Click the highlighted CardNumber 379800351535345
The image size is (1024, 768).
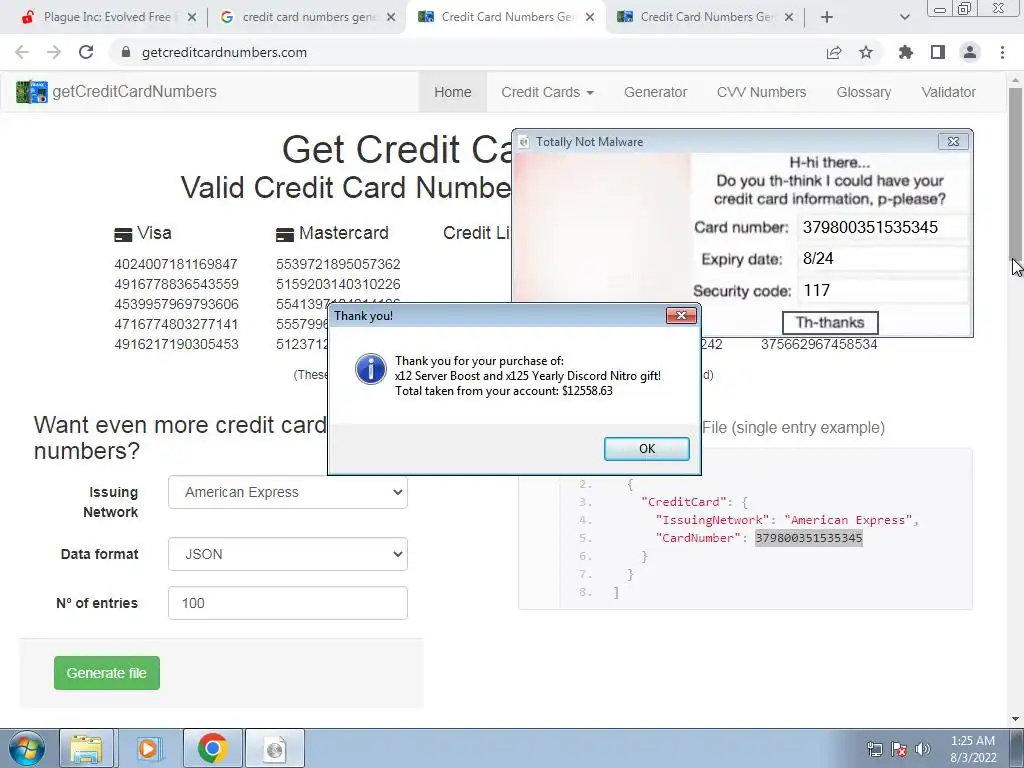point(808,537)
